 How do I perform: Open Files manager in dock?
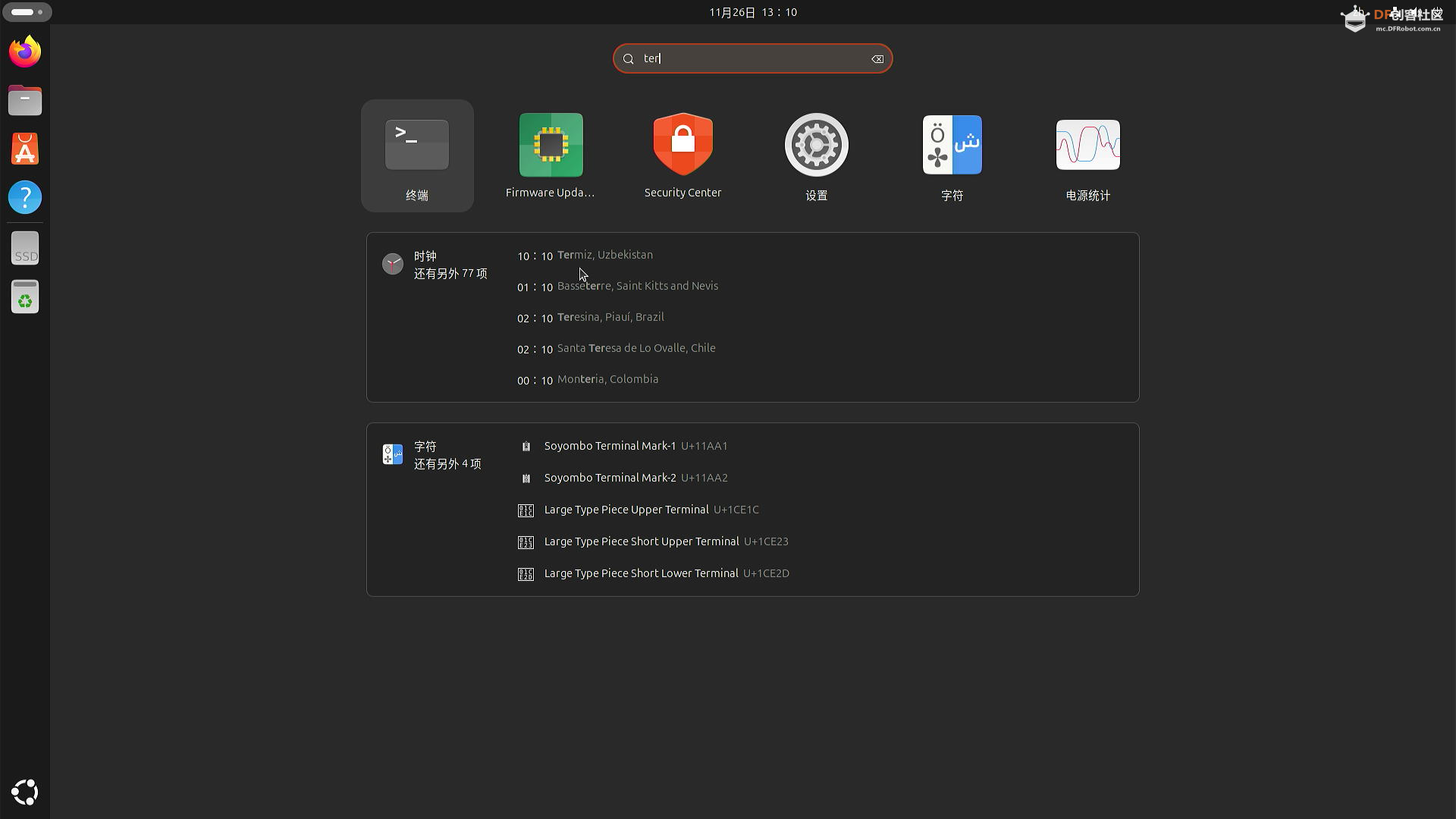[x=25, y=100]
